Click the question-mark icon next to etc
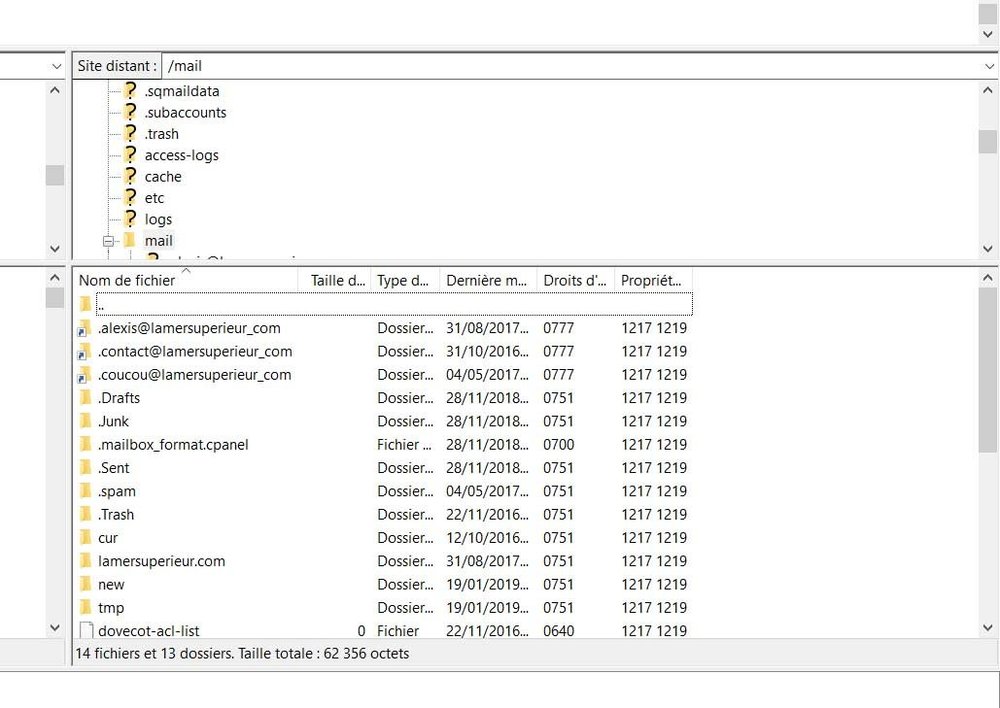This screenshot has height=708, width=1000. 130,198
